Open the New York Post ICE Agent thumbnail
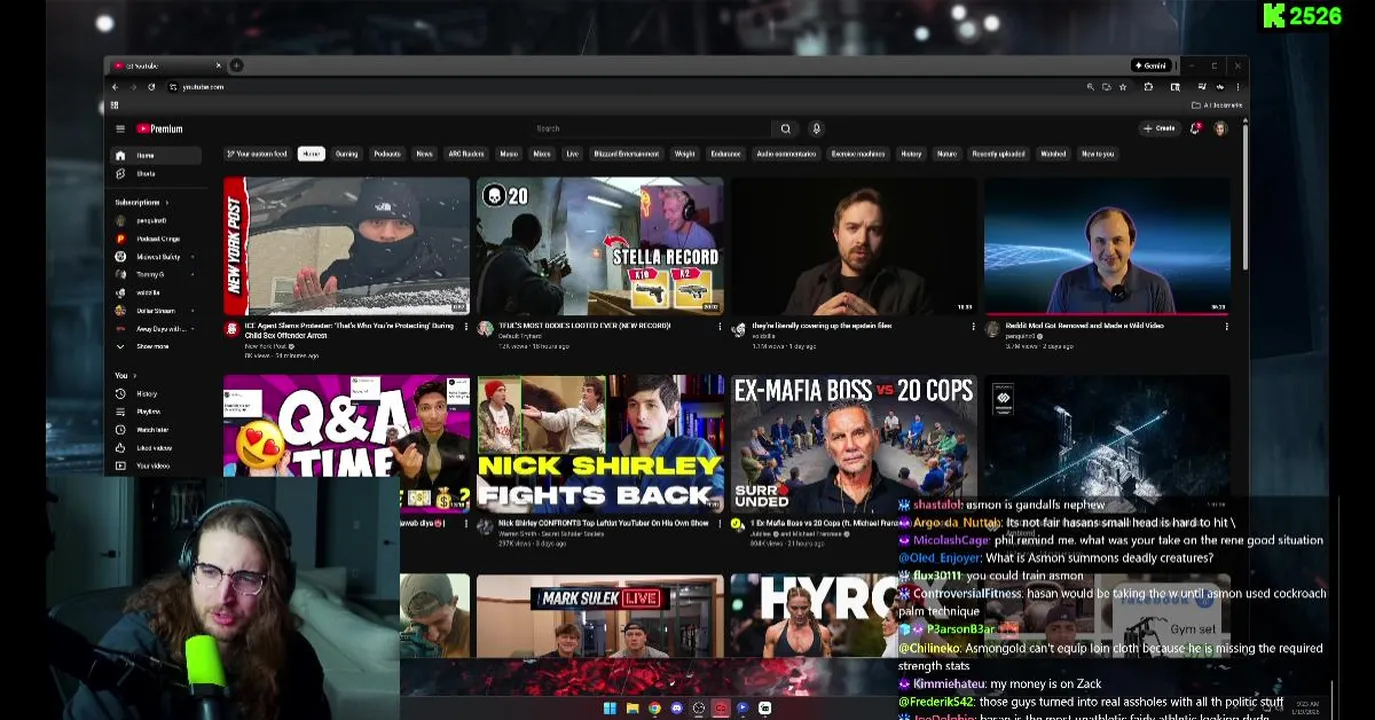This screenshot has height=720, width=1375. click(346, 246)
